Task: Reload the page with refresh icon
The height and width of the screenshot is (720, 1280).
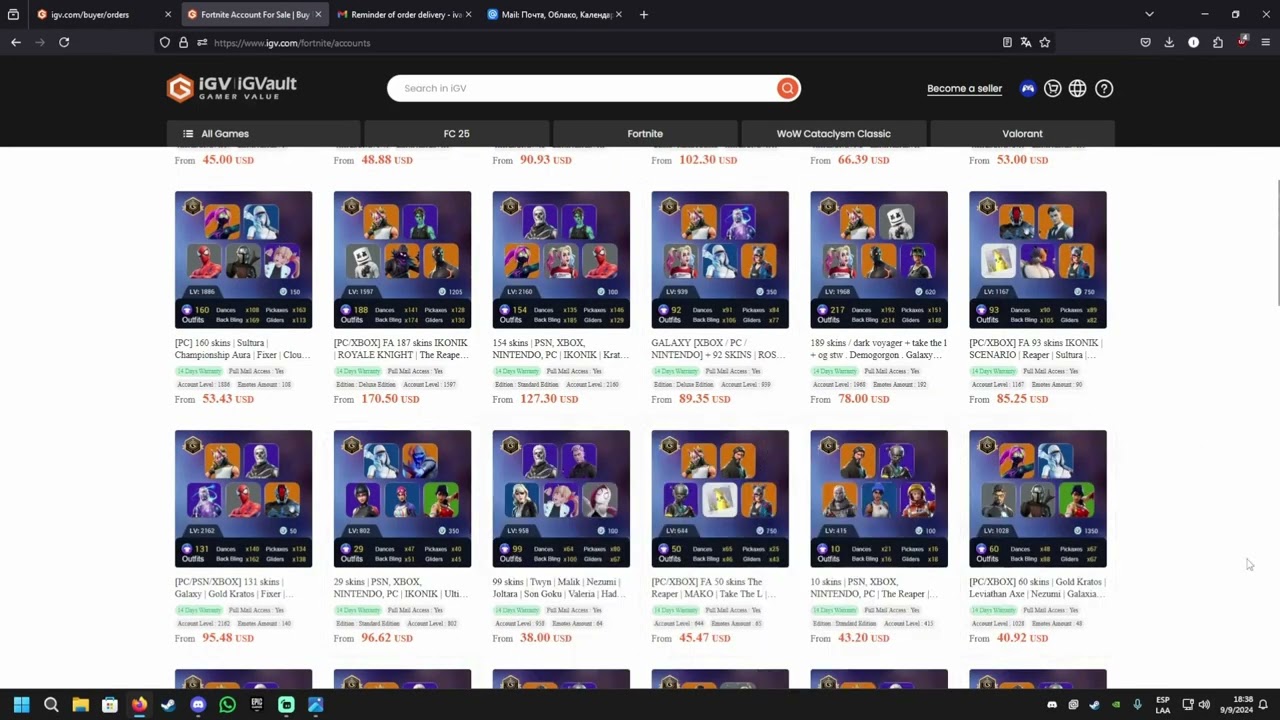Action: tap(64, 42)
